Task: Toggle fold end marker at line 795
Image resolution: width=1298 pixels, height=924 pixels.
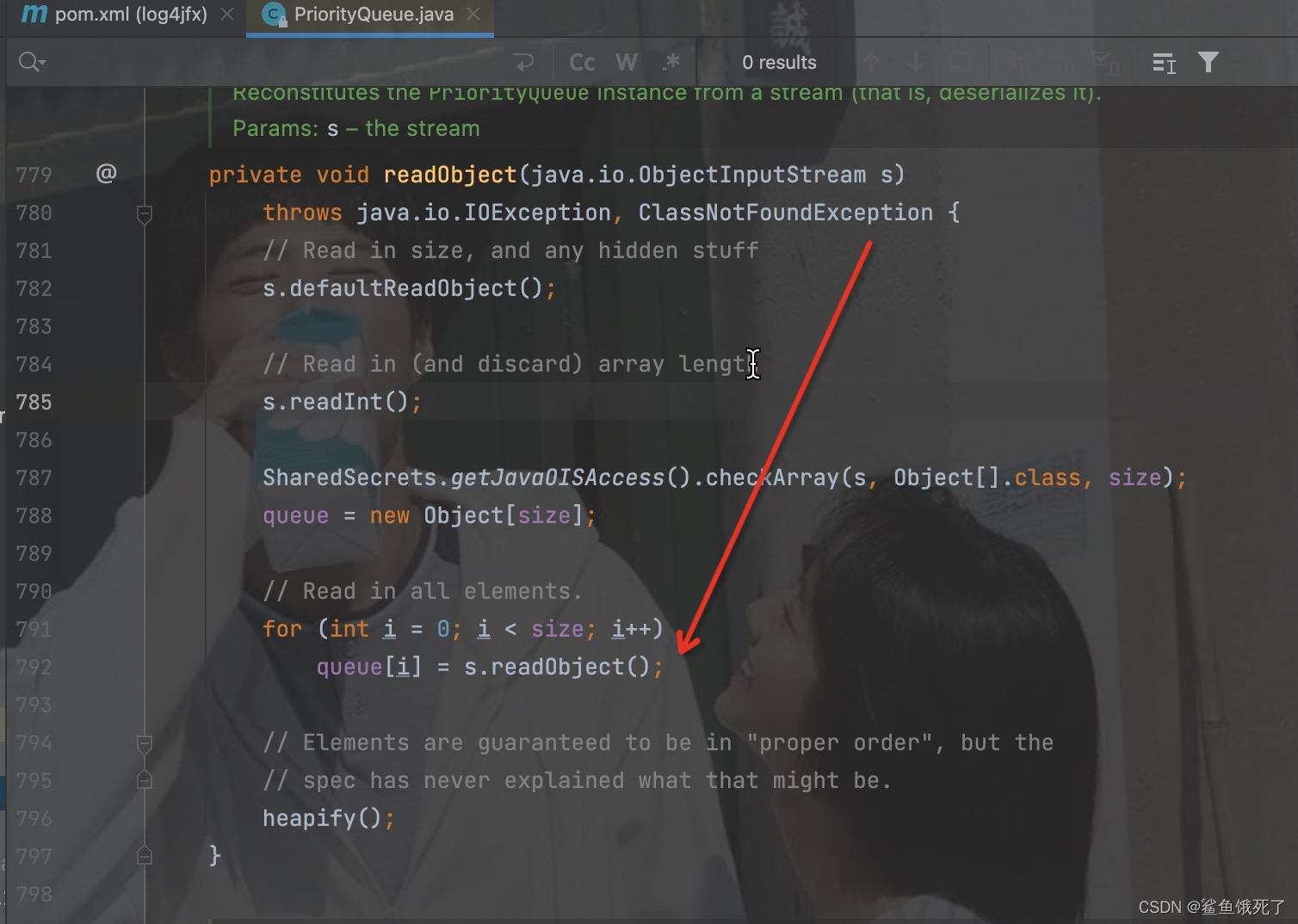Action: pos(145,780)
